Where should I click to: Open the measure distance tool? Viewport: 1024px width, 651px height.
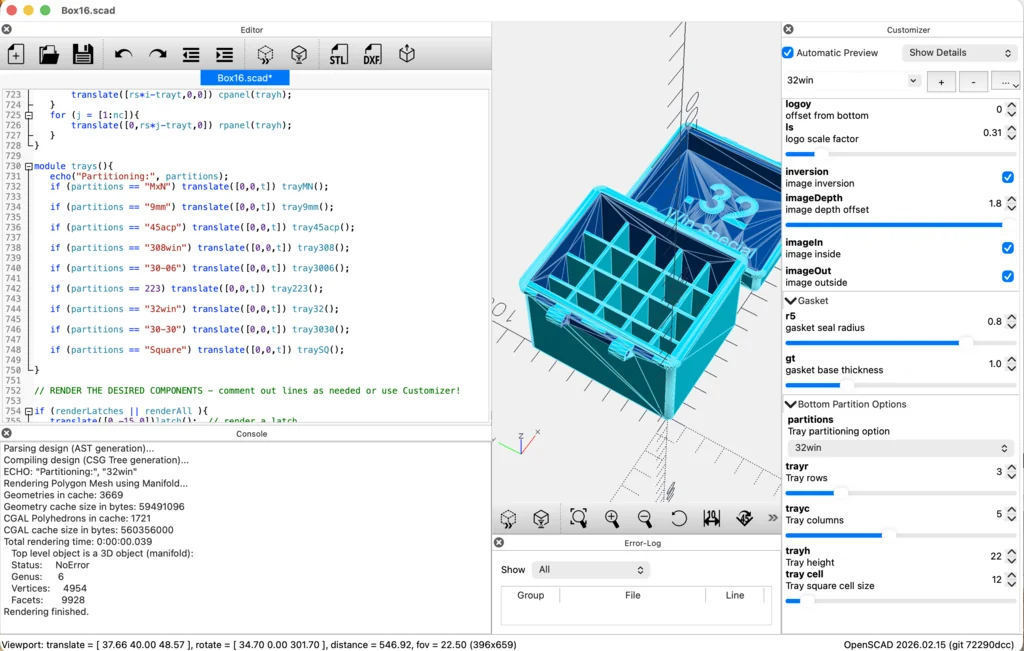tap(712, 519)
